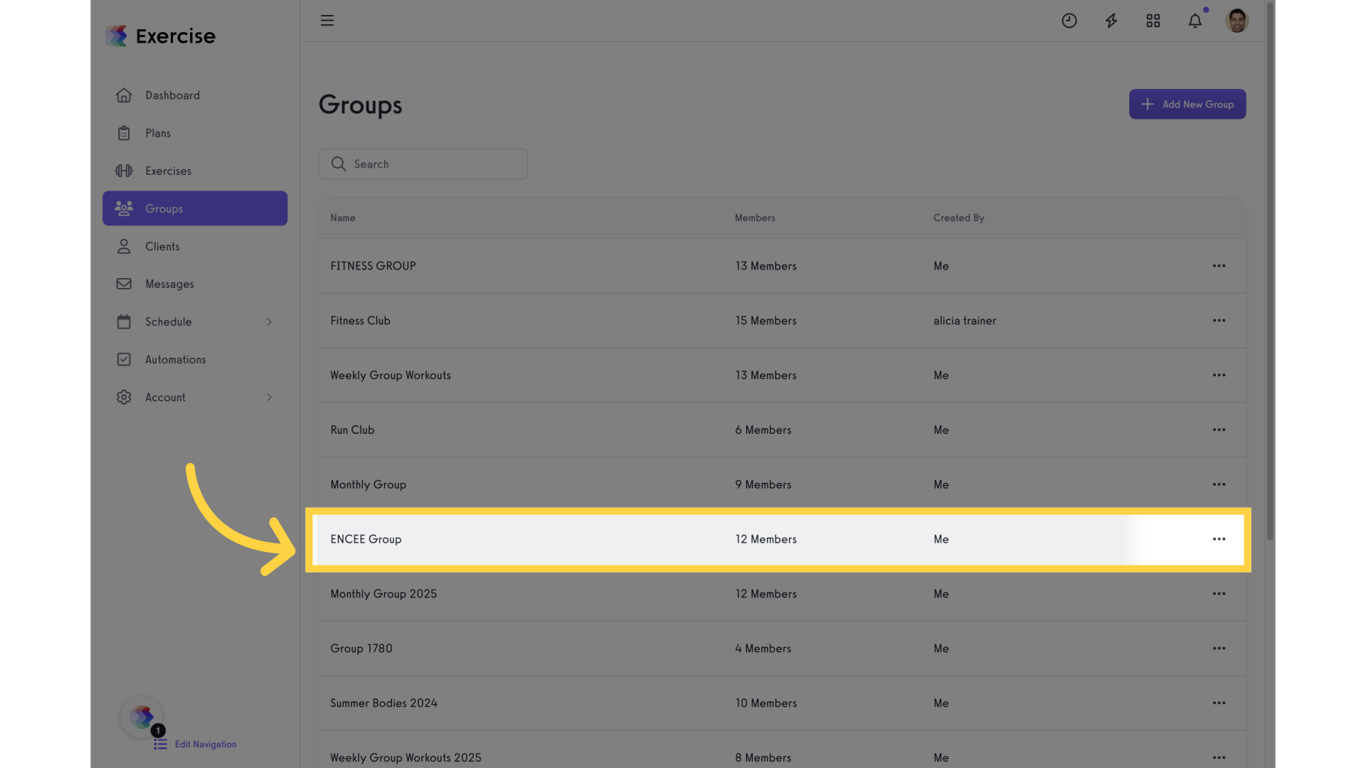Click the Clients person icon

pos(124,246)
